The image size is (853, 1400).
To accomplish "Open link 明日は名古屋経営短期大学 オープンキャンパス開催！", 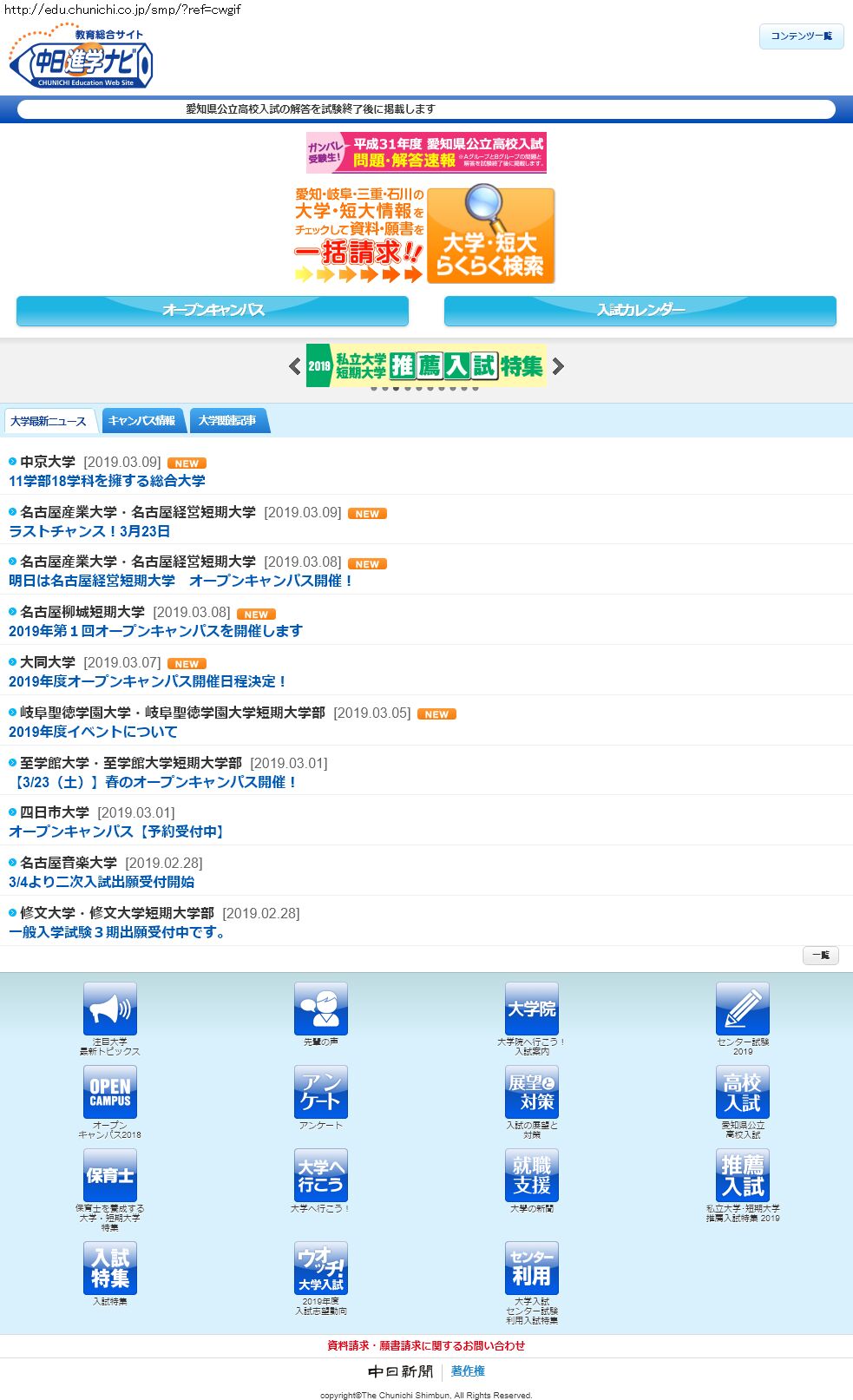I will point(180,581).
